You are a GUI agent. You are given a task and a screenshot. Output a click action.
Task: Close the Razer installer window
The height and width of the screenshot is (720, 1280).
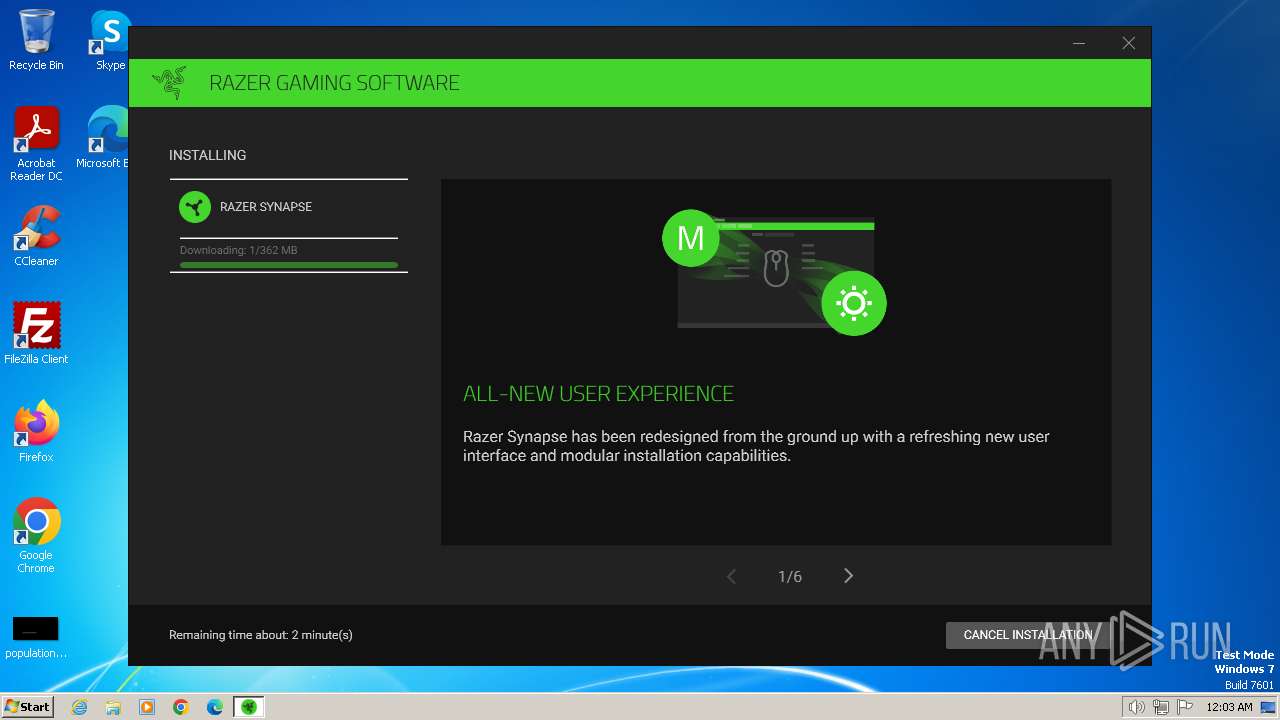1128,43
